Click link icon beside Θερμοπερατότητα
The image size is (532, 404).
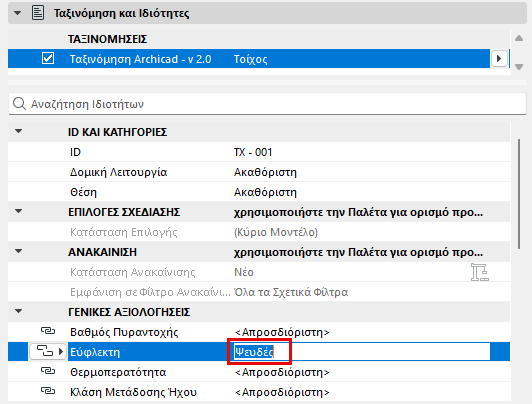click(48, 371)
